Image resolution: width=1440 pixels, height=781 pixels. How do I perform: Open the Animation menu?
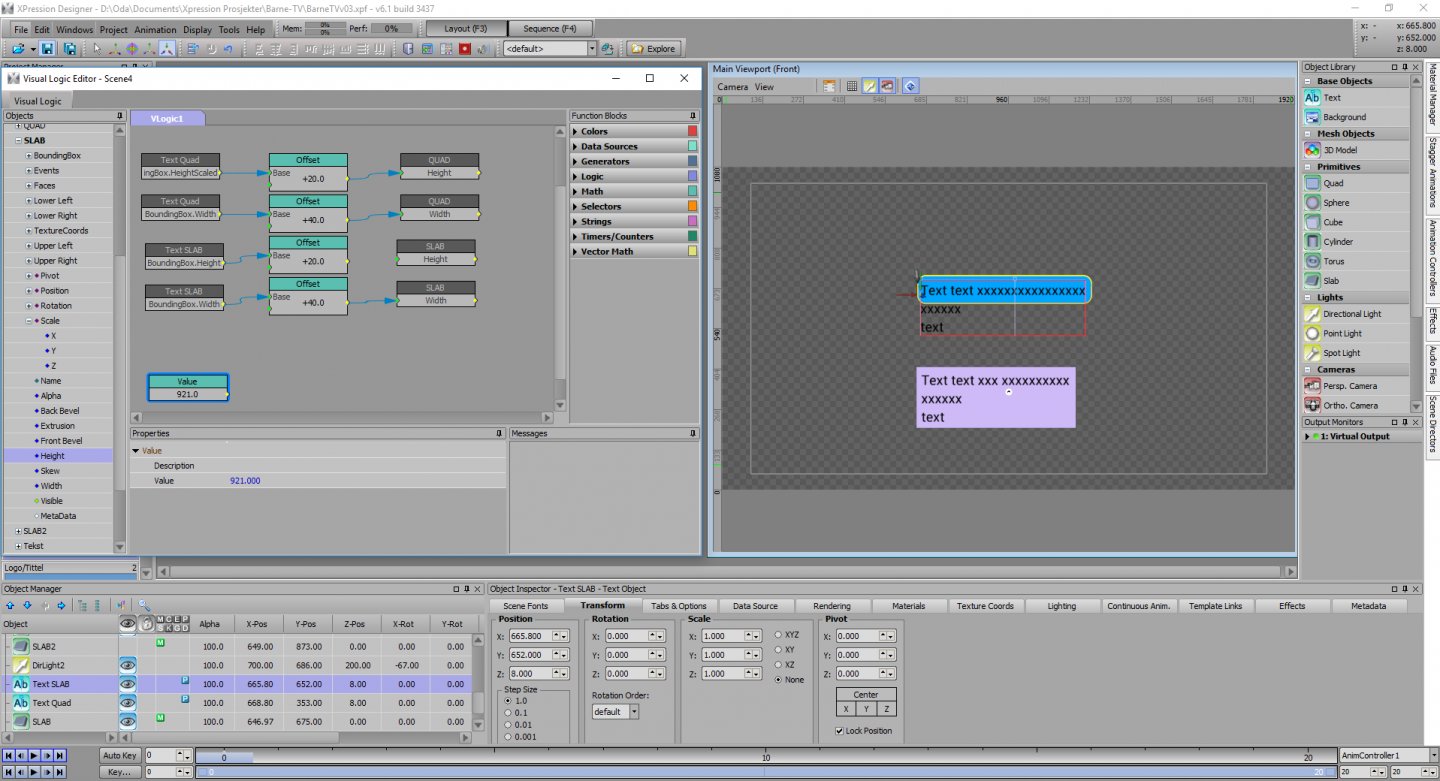tap(155, 30)
